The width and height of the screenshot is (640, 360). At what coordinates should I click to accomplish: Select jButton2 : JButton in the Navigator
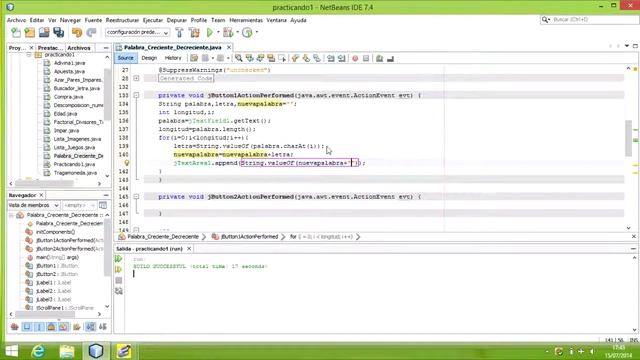coord(56,274)
